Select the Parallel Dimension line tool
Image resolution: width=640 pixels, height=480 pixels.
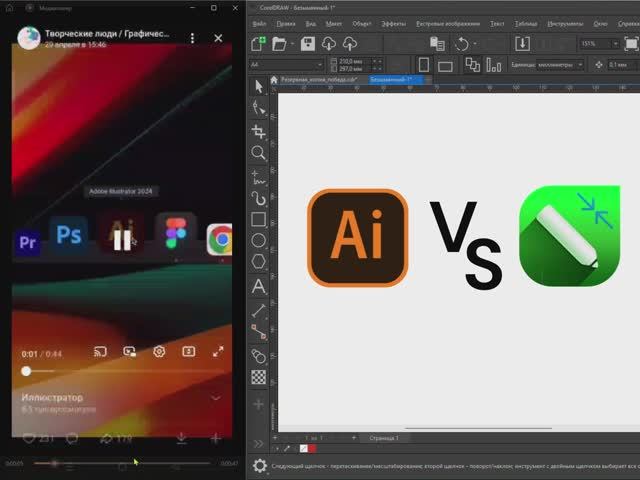[x=258, y=311]
